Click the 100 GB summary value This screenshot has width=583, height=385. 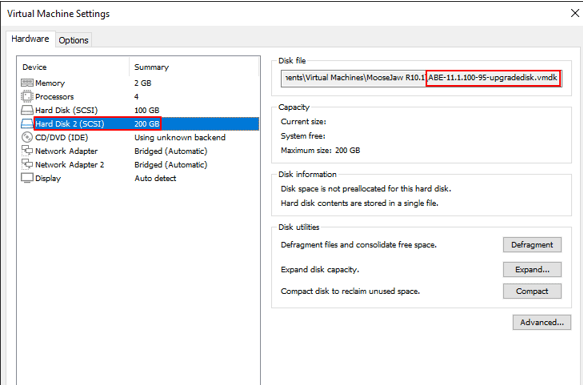146,110
